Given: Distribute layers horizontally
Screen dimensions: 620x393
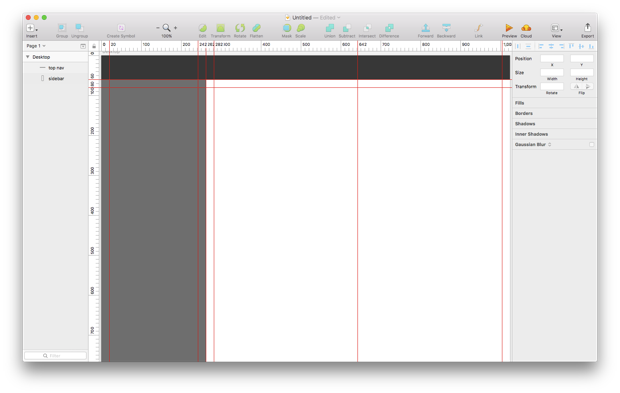Looking at the screenshot, I should point(518,46).
